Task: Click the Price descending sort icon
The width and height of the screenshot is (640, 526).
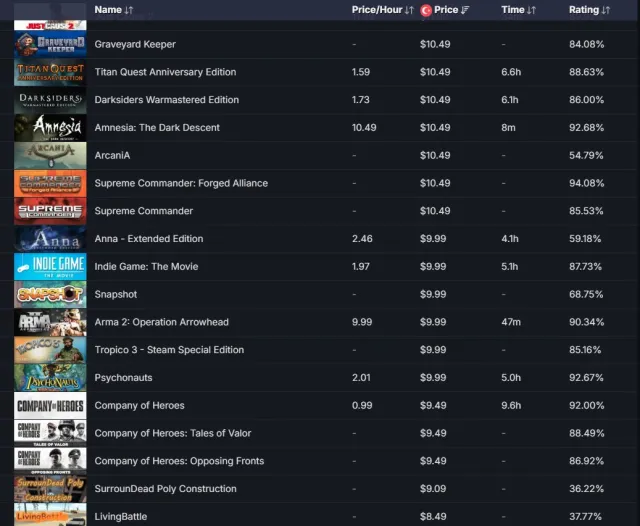Action: 465,10
